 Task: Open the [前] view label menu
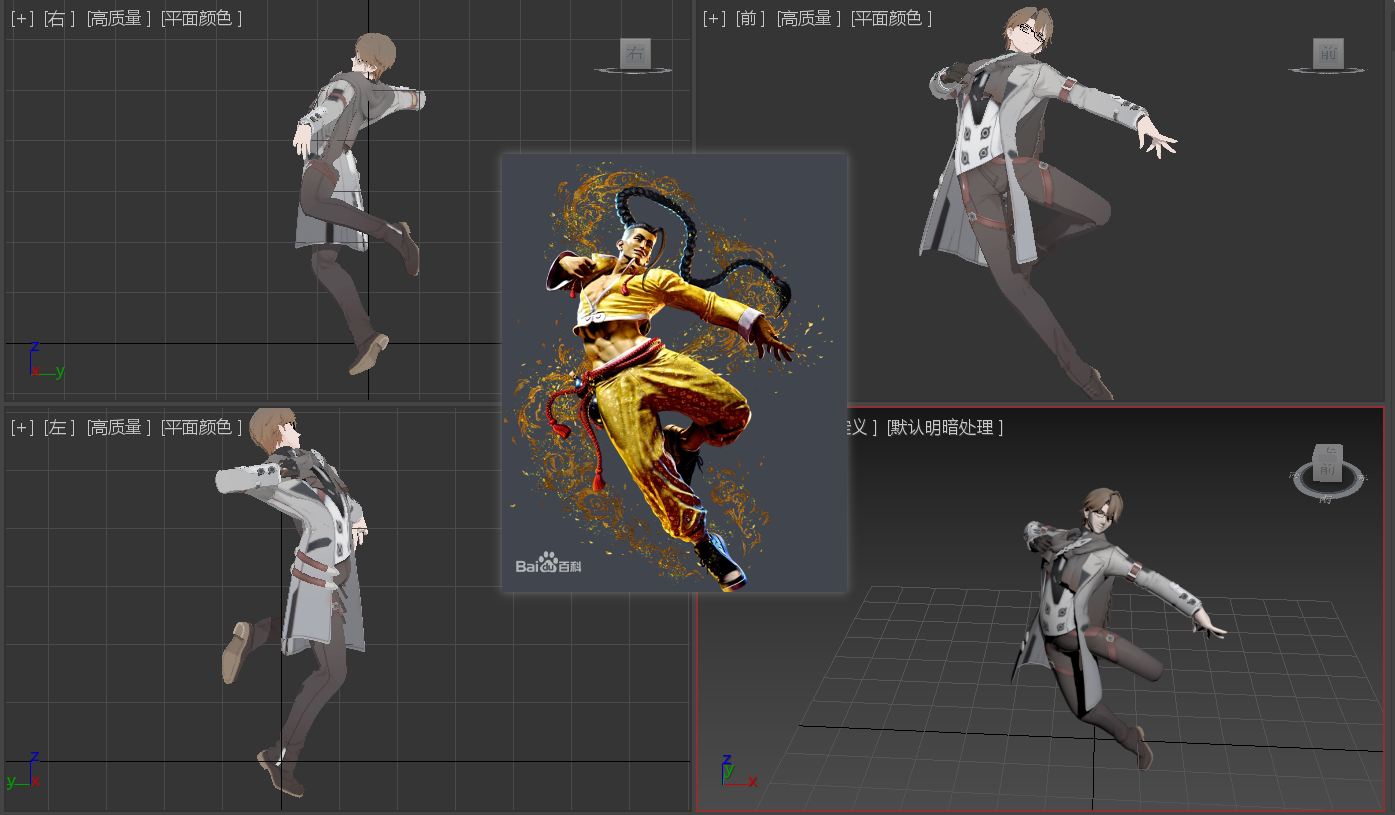click(x=750, y=18)
